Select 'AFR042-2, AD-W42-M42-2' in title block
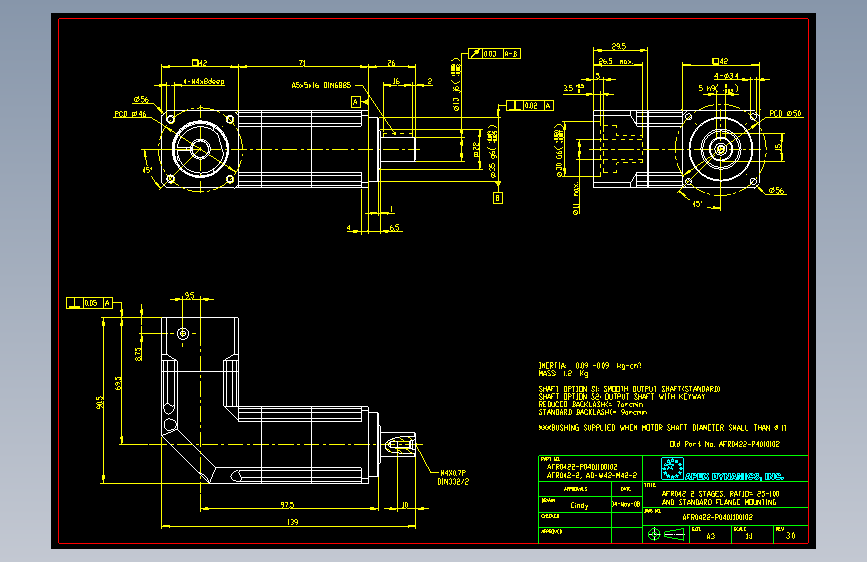Screen dimensions: 867x562 point(592,475)
